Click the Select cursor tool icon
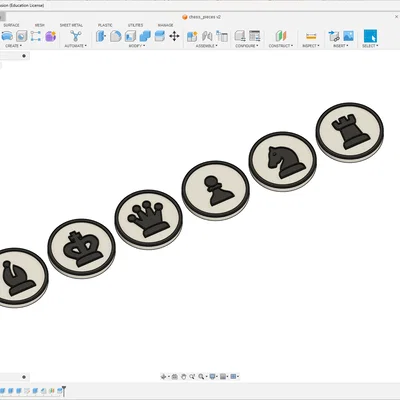The image size is (400, 400). click(370, 36)
